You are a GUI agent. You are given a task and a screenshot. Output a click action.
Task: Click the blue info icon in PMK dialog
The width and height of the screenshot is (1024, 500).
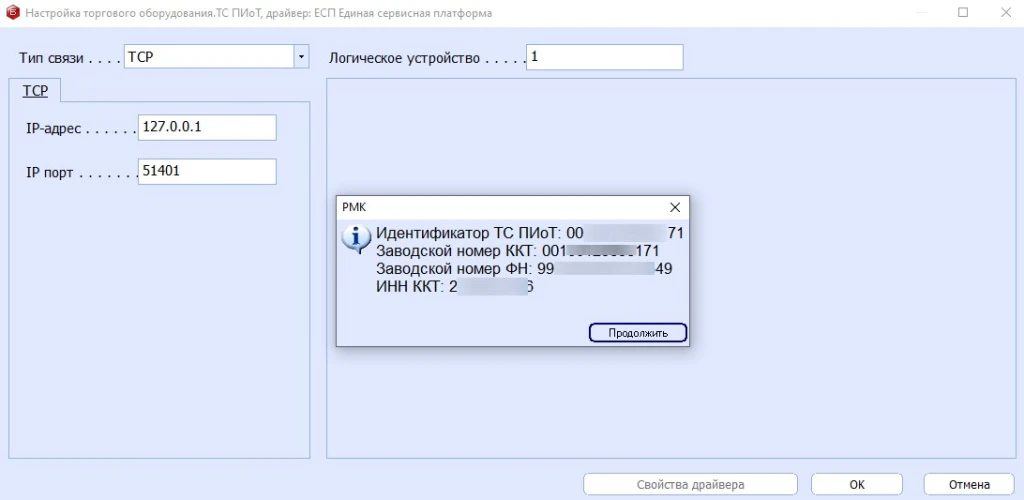point(356,238)
